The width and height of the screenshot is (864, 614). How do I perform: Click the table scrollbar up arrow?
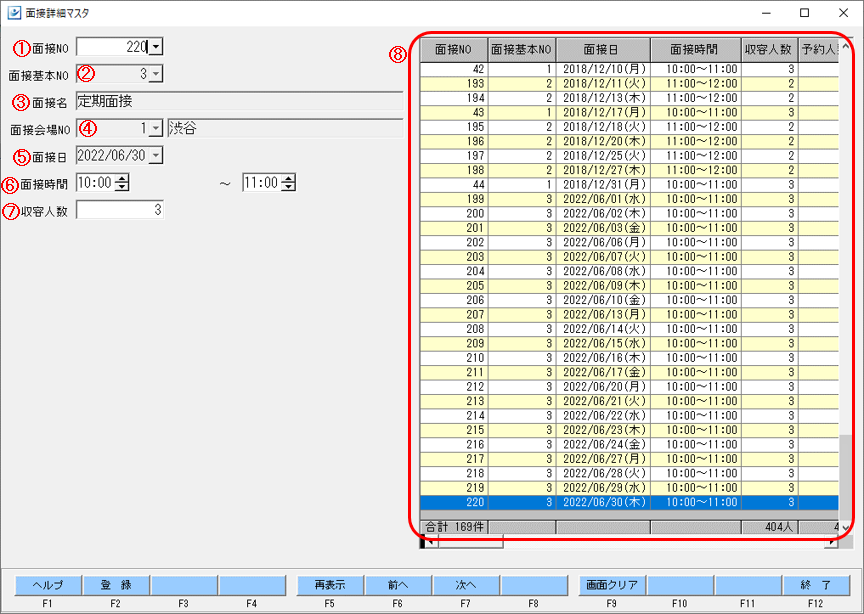[x=845, y=47]
